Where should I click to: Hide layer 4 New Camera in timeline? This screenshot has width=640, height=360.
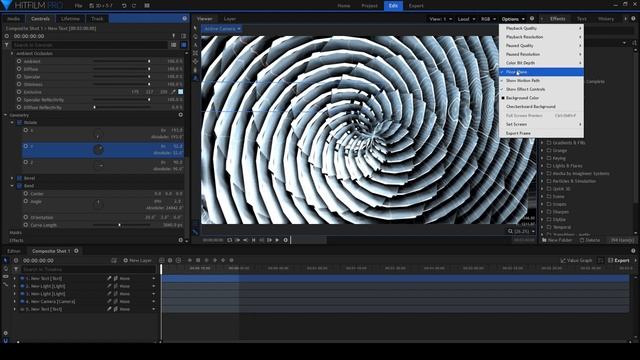click(x=22, y=302)
